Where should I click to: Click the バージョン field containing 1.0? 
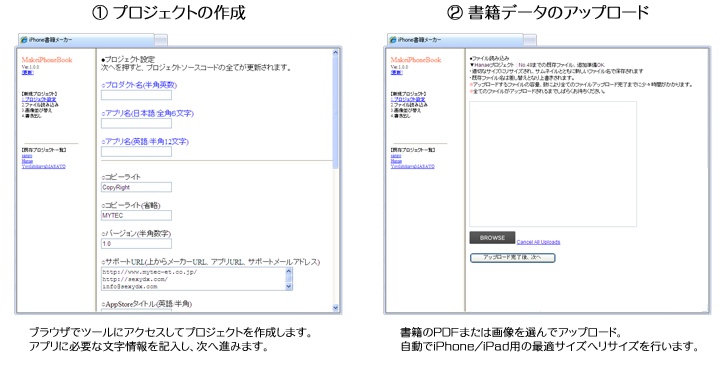click(137, 243)
